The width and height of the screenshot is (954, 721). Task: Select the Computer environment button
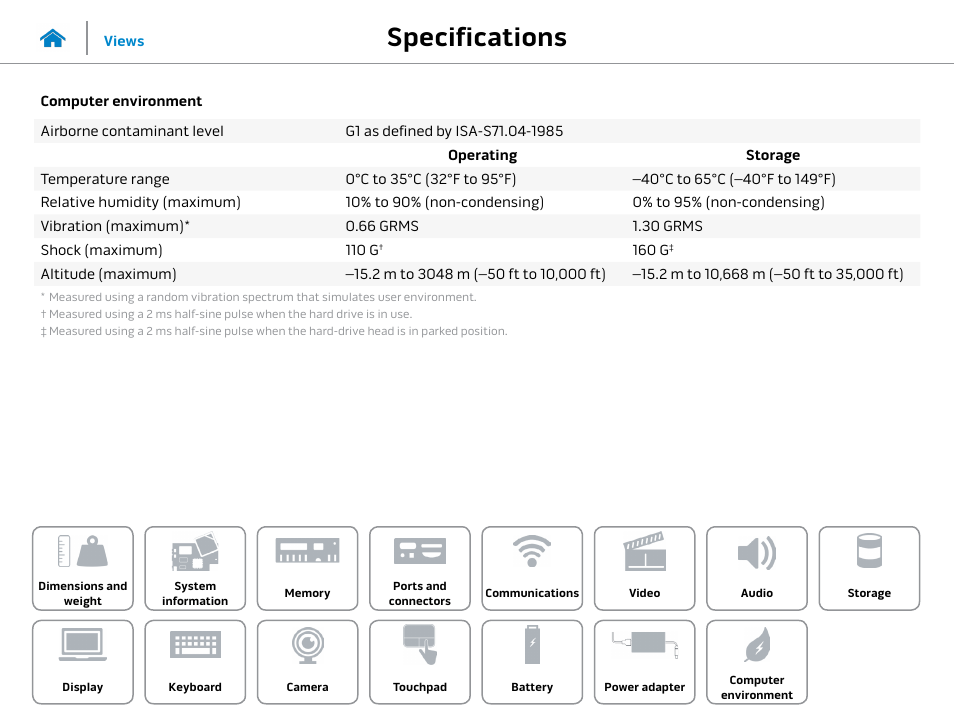757,661
